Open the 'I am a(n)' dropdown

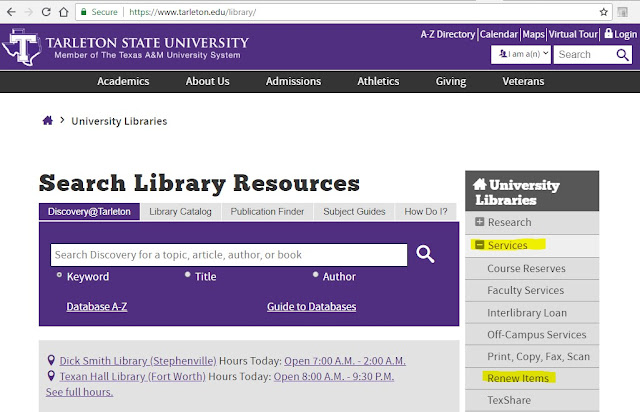[x=521, y=54]
